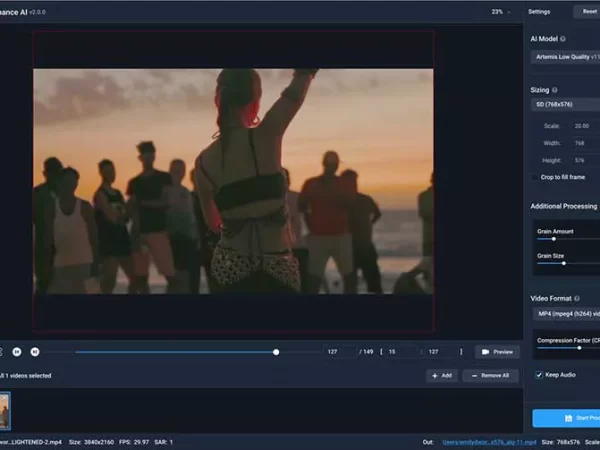
Task: Click the Width value field showing 768
Action: 586,143
